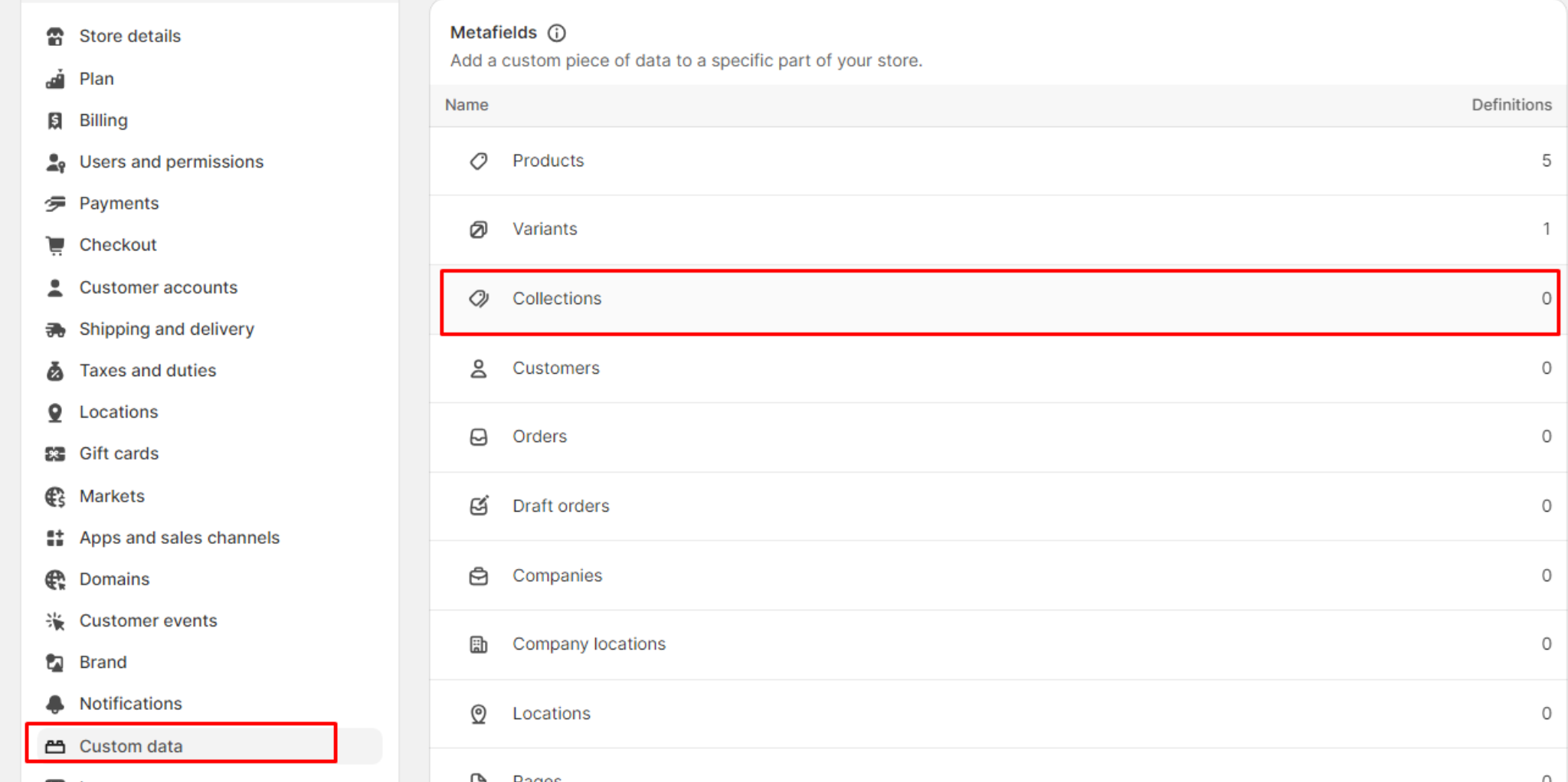1568x782 pixels.
Task: Click the Name column header
Action: tap(466, 105)
